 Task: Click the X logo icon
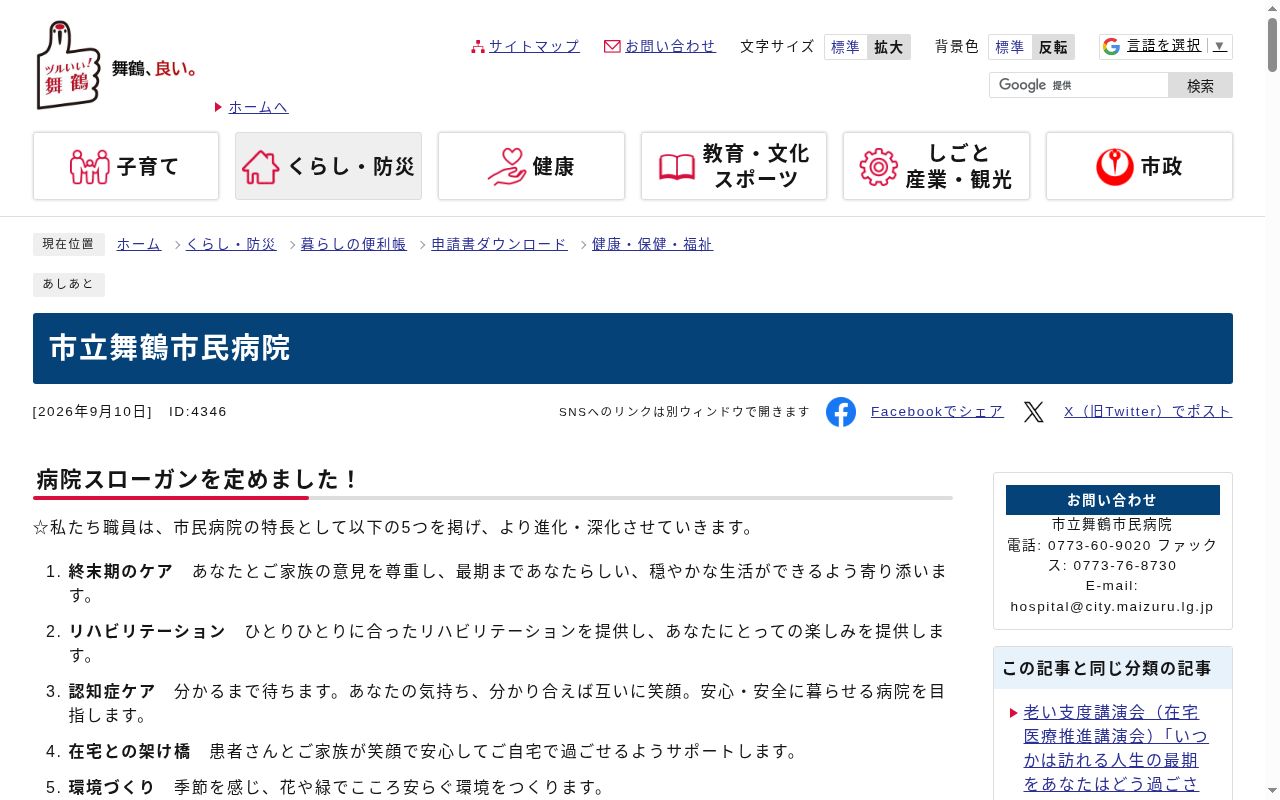(1034, 412)
